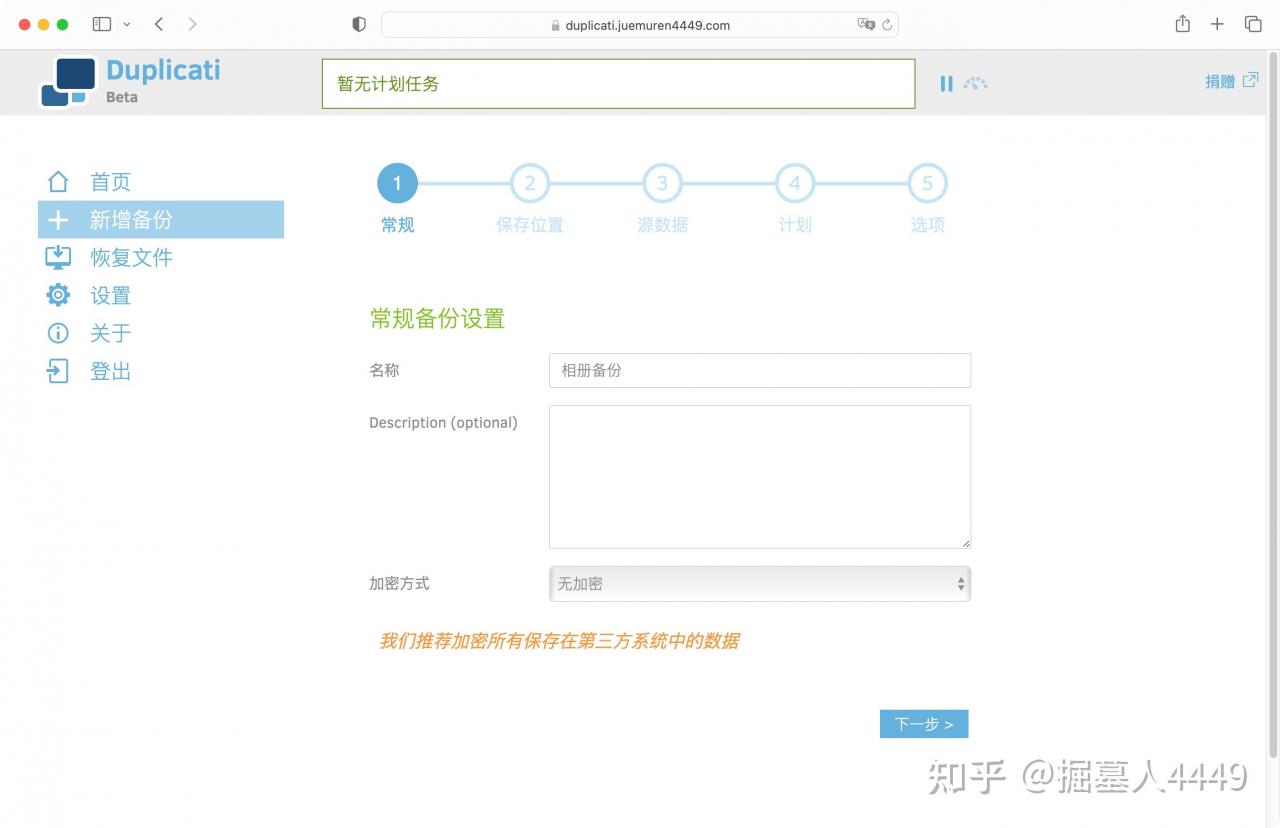Image resolution: width=1280 pixels, height=828 pixels.
Task: Click the info icon beside 关于
Action: pos(58,333)
